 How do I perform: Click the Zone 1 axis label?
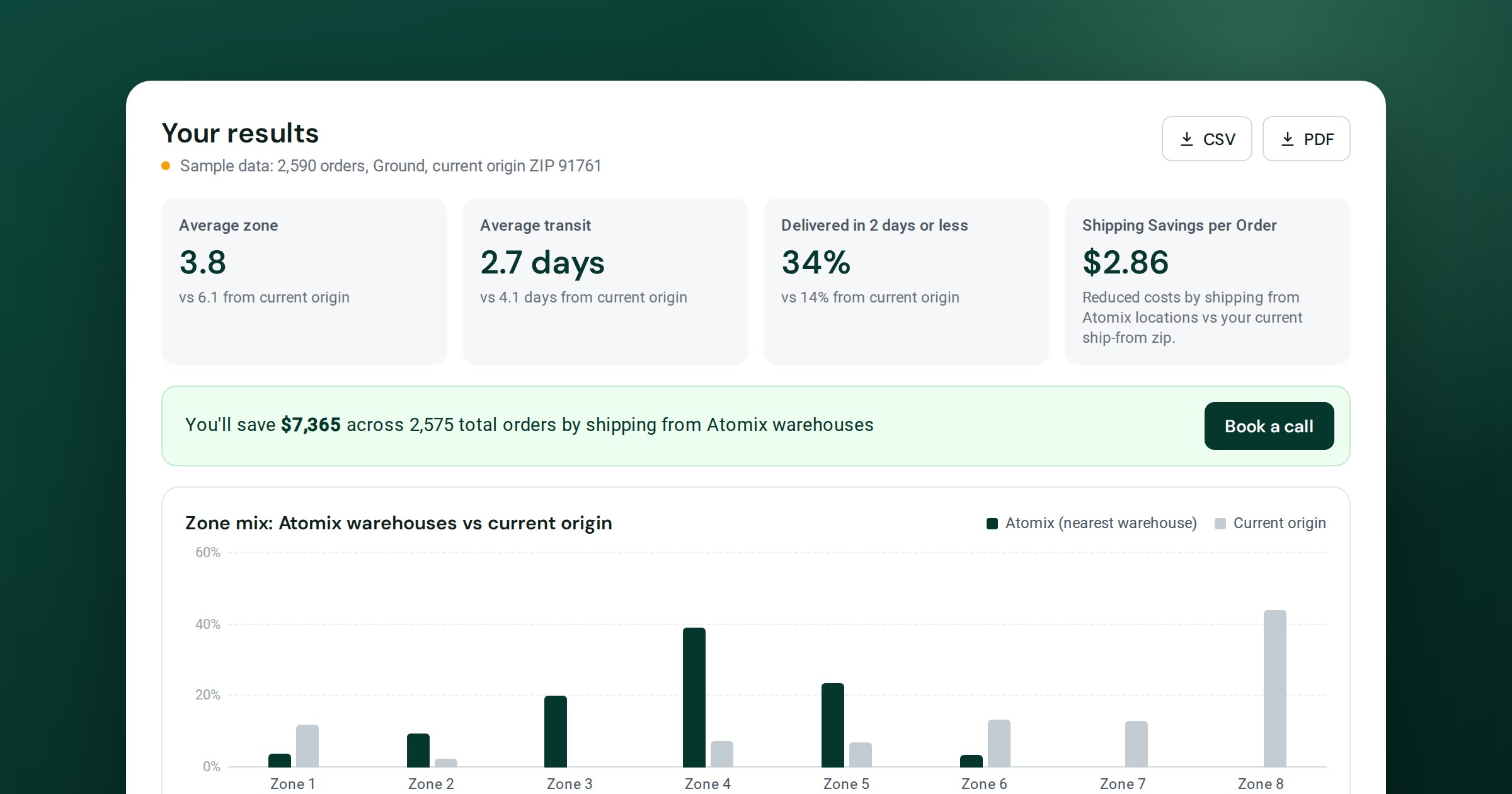(x=292, y=784)
